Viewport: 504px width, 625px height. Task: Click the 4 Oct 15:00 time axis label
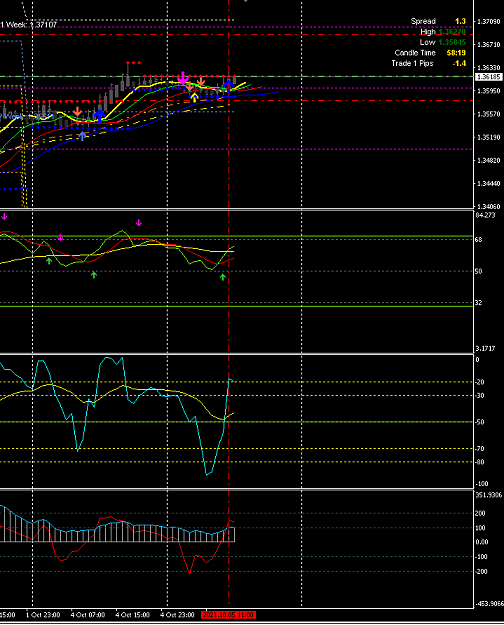click(132, 615)
